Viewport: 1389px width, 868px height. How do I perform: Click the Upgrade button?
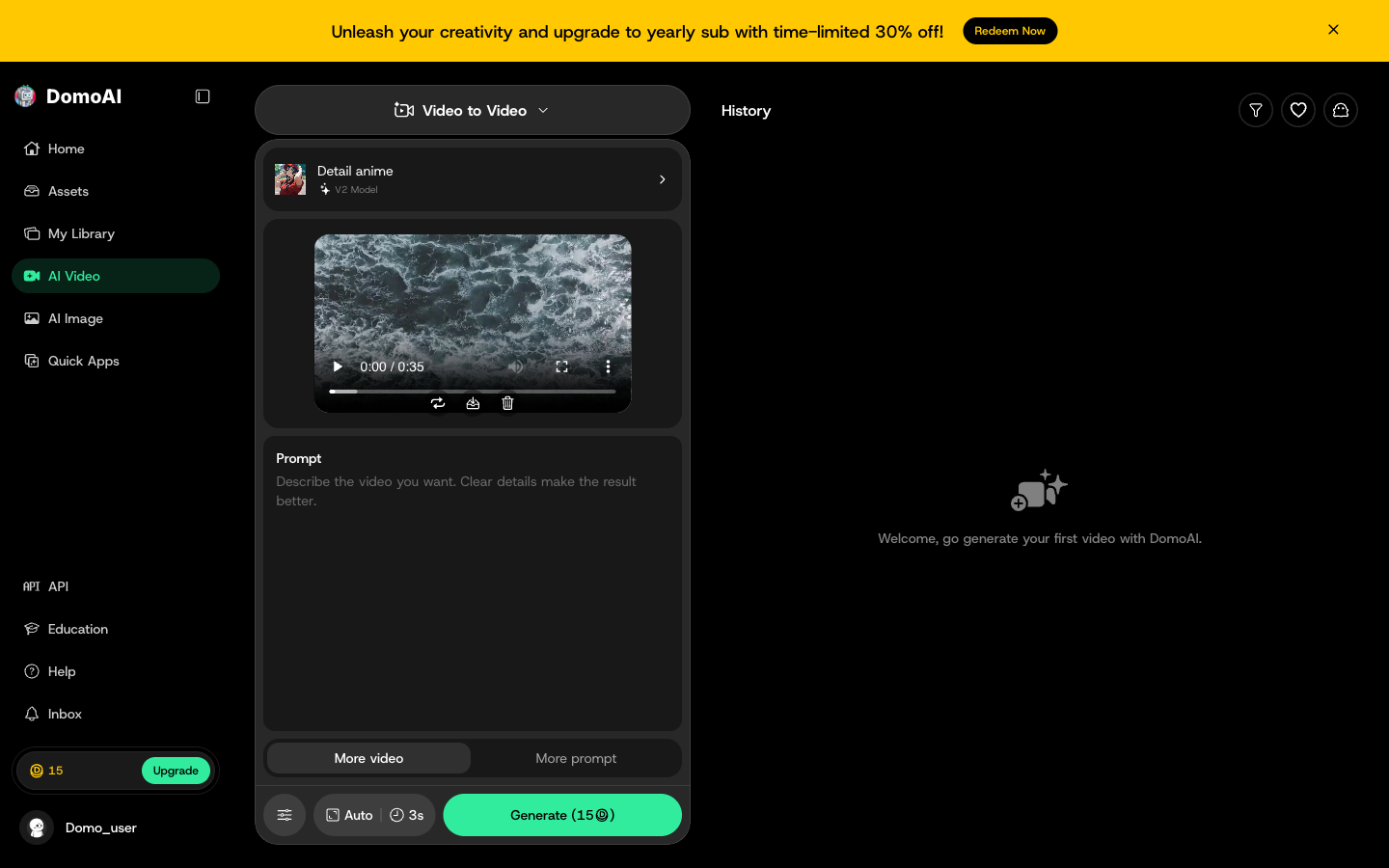176,771
